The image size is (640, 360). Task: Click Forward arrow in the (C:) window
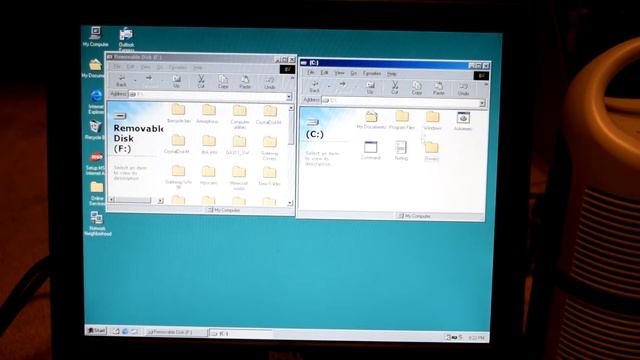[x=342, y=84]
